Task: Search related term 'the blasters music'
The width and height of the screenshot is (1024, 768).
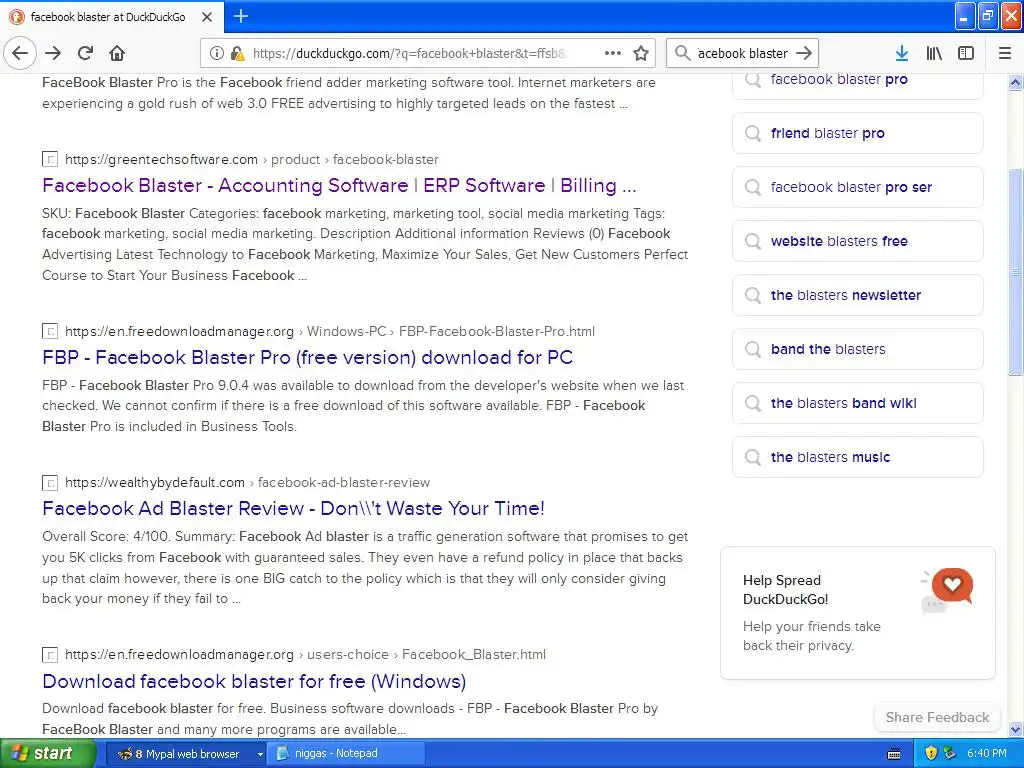Action: click(x=857, y=457)
